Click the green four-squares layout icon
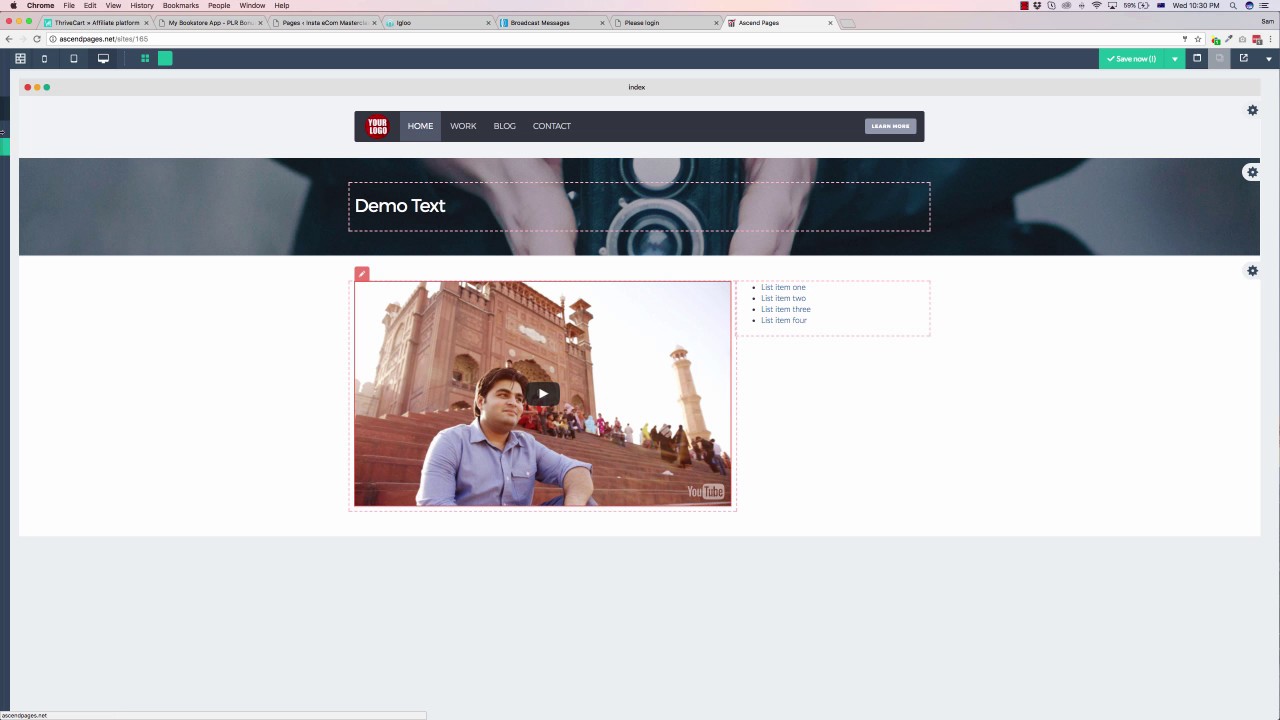Image resolution: width=1280 pixels, height=720 pixels. pos(145,59)
